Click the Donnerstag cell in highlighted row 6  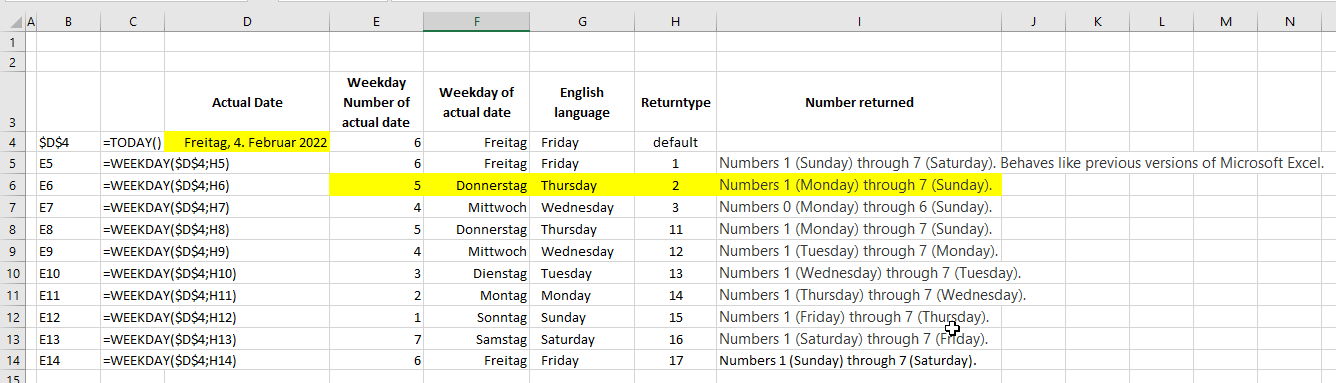coord(476,186)
